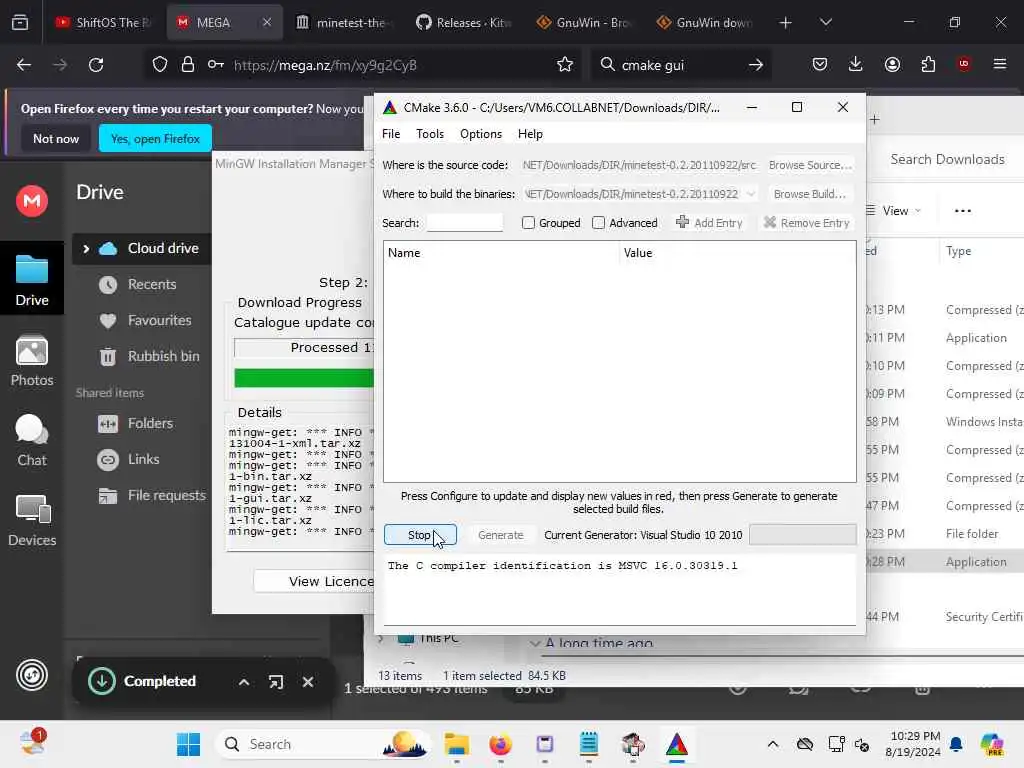This screenshot has height=768, width=1024.
Task: Show hidden system tray icons chevron
Action: (773, 744)
